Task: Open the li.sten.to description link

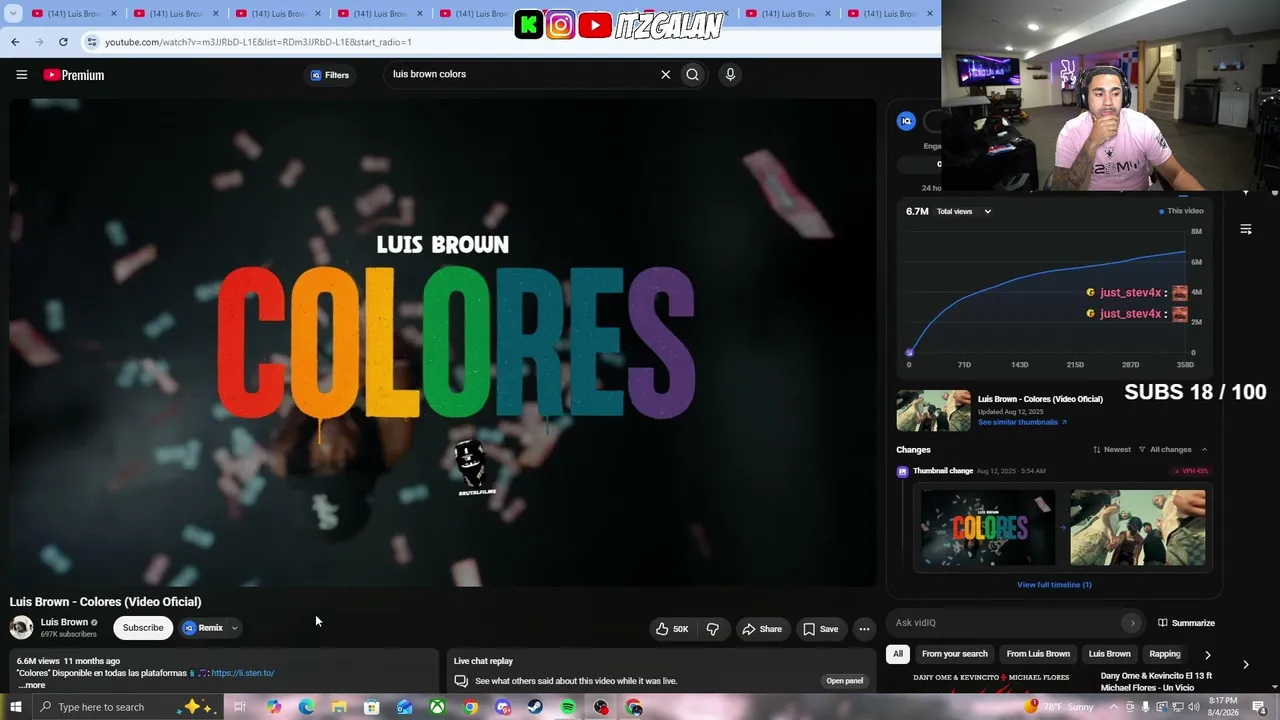Action: coord(243,673)
